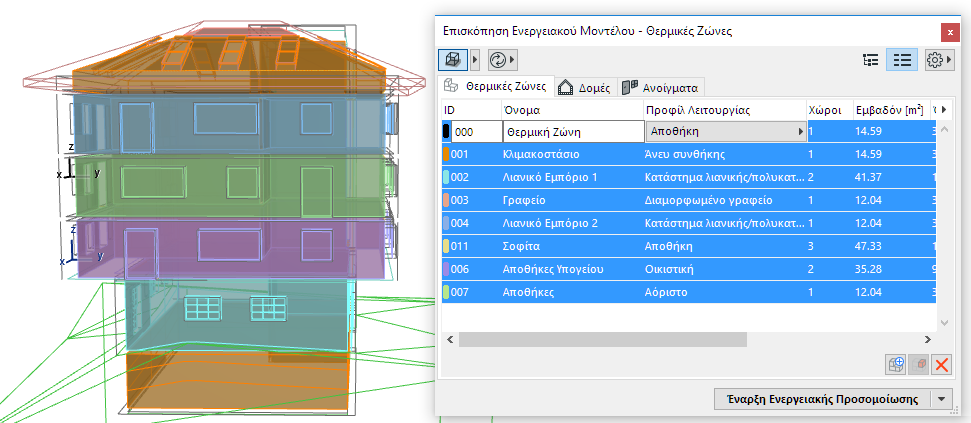Expand the arrow beside the refresh icon
Viewport: 971px width, 423px height.
(513, 60)
